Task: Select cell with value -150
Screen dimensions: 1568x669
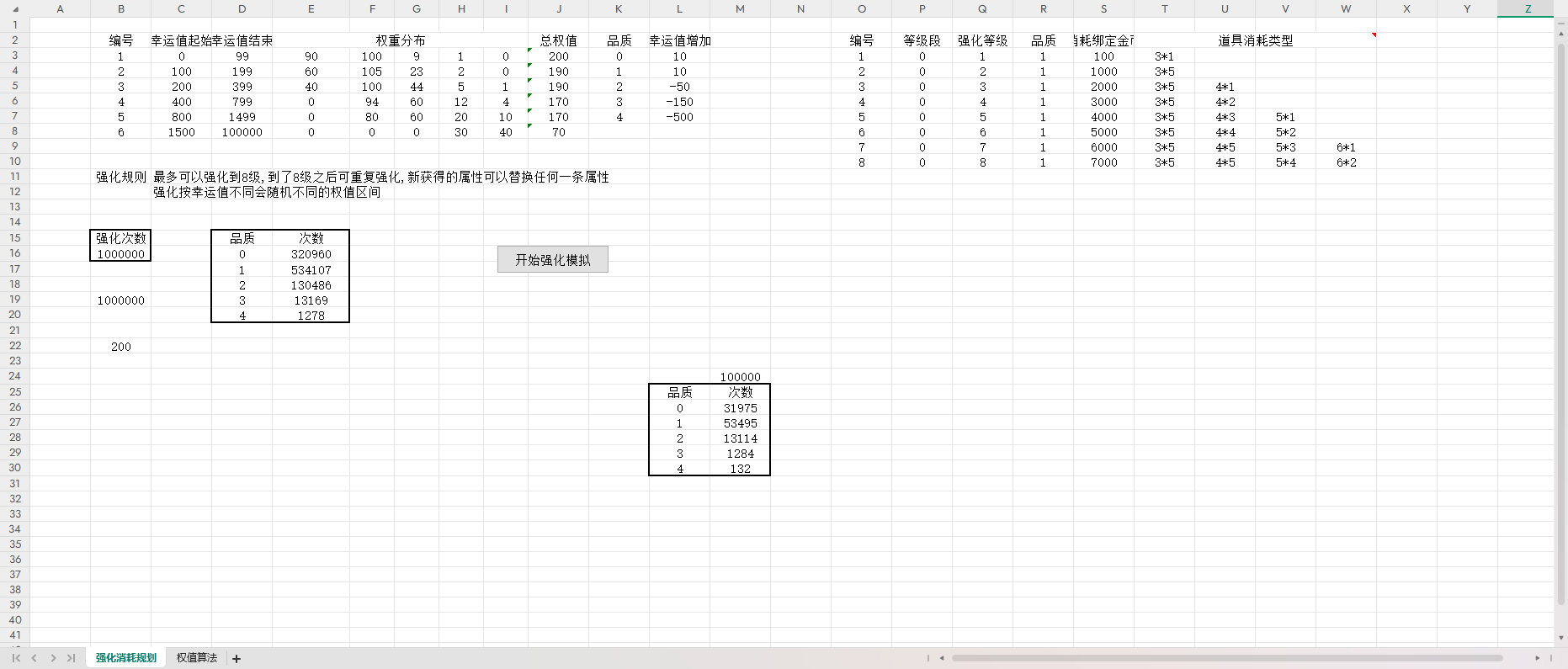Action: pos(679,102)
